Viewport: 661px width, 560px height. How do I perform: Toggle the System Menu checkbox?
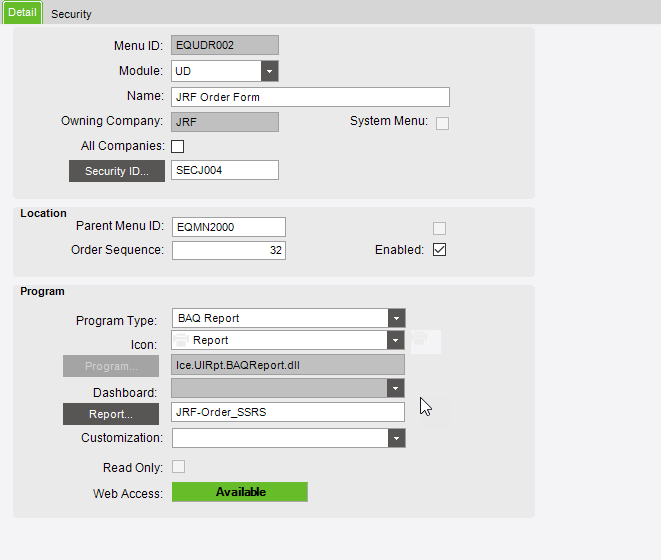point(442,123)
